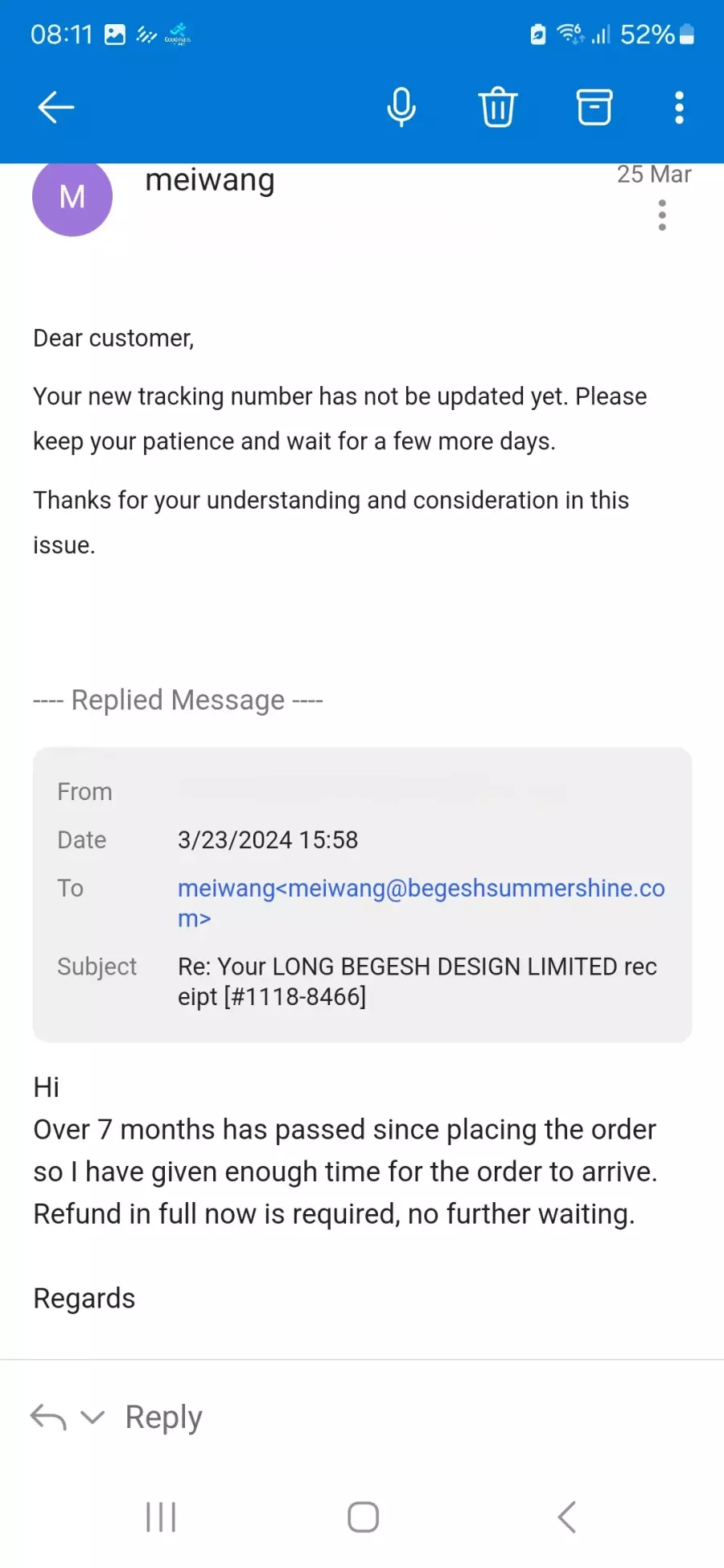
Task: Delete this email with the trash icon
Action: click(x=498, y=107)
